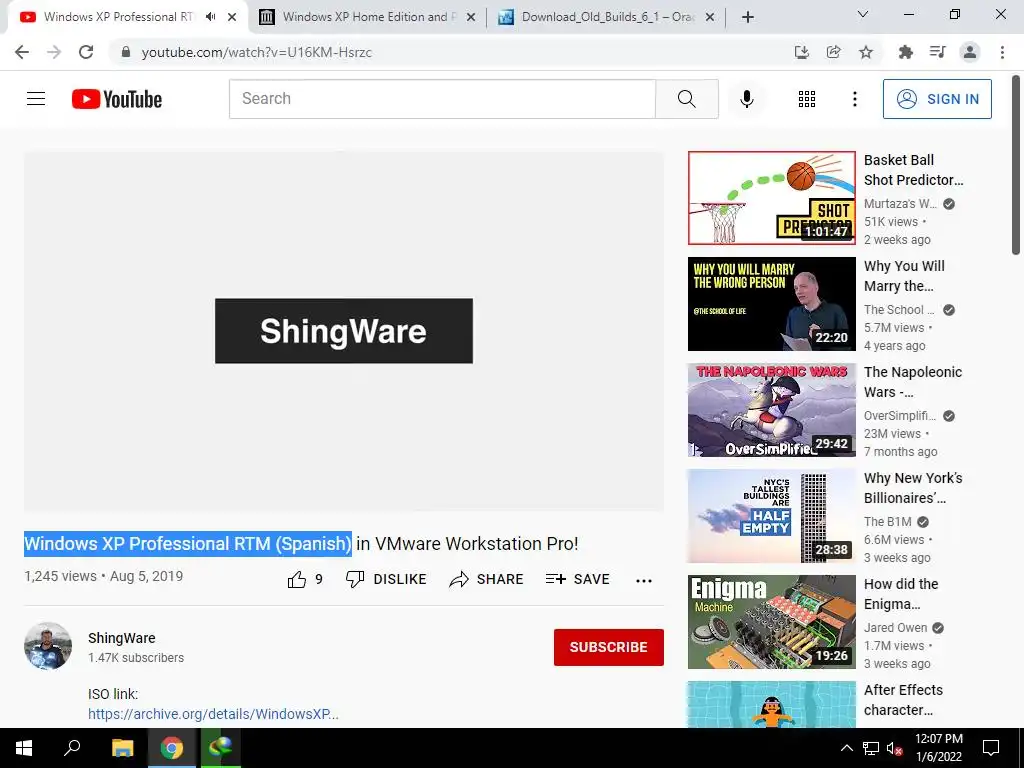The width and height of the screenshot is (1024, 768).
Task: Click the 1.47K subscribers text
Action: (x=136, y=658)
